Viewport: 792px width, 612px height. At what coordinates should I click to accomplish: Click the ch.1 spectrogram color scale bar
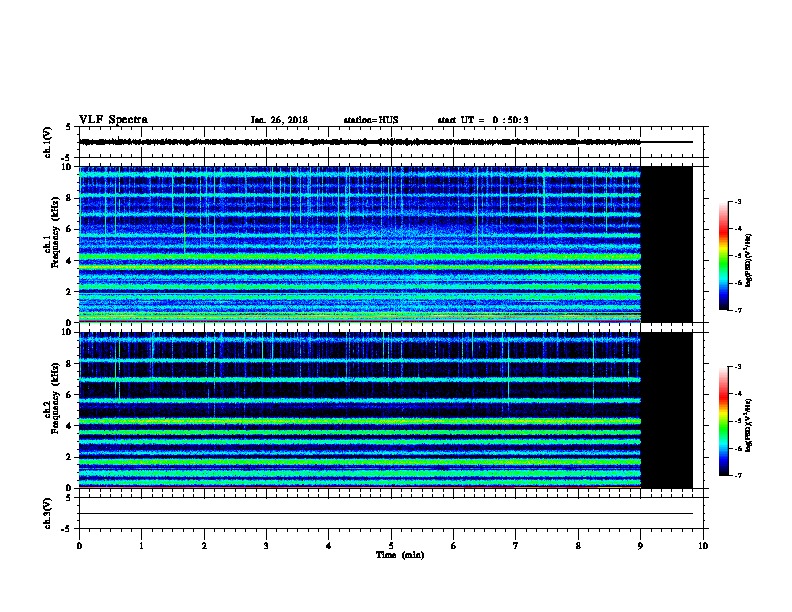tap(724, 256)
